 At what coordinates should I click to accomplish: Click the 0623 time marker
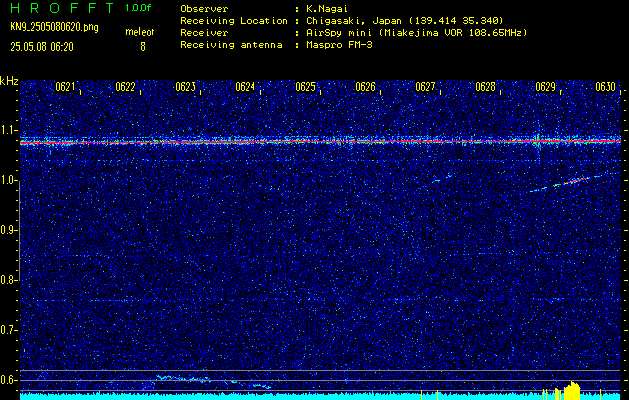[186, 87]
